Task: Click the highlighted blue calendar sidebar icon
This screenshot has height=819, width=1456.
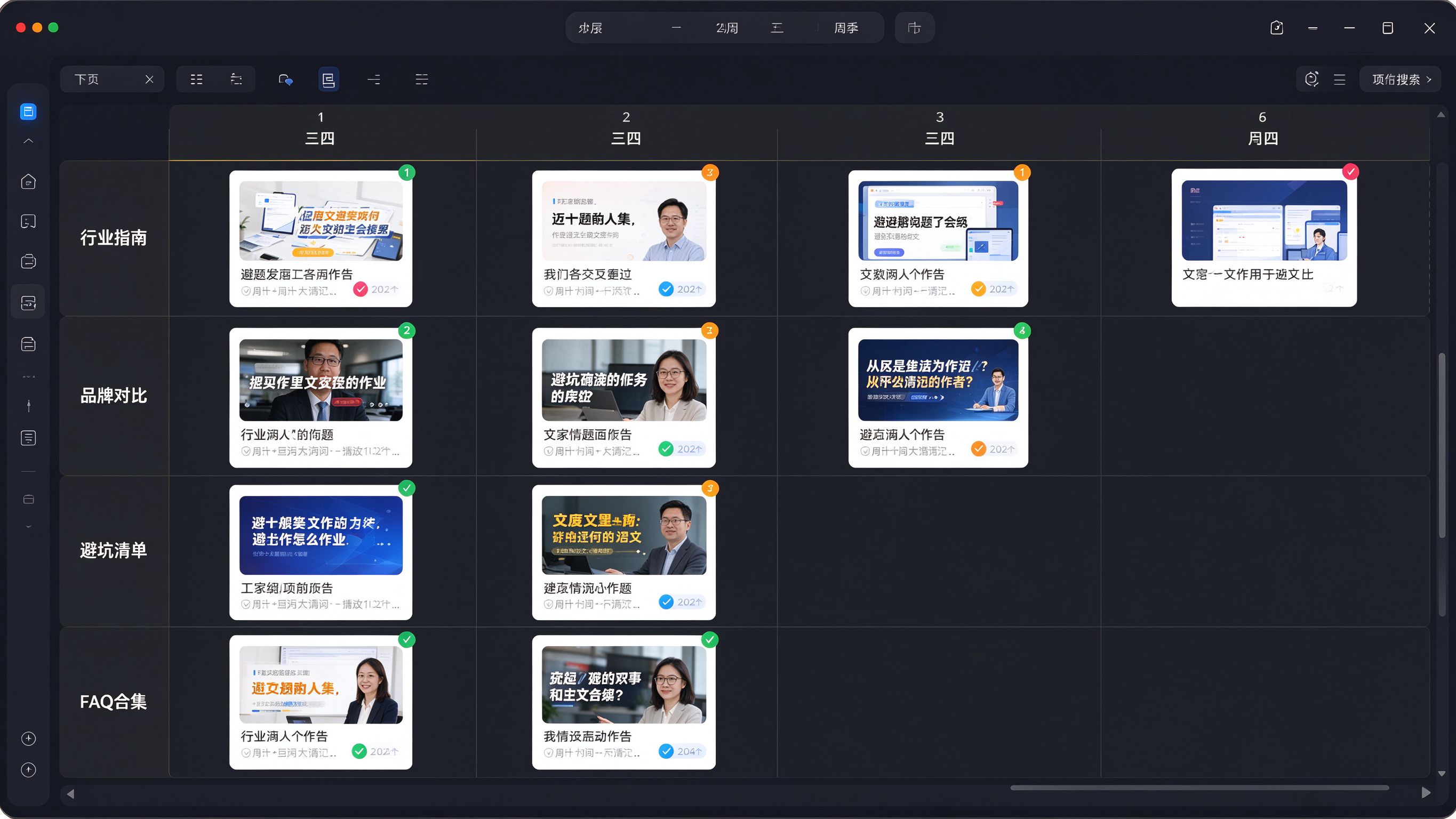Action: [x=28, y=111]
